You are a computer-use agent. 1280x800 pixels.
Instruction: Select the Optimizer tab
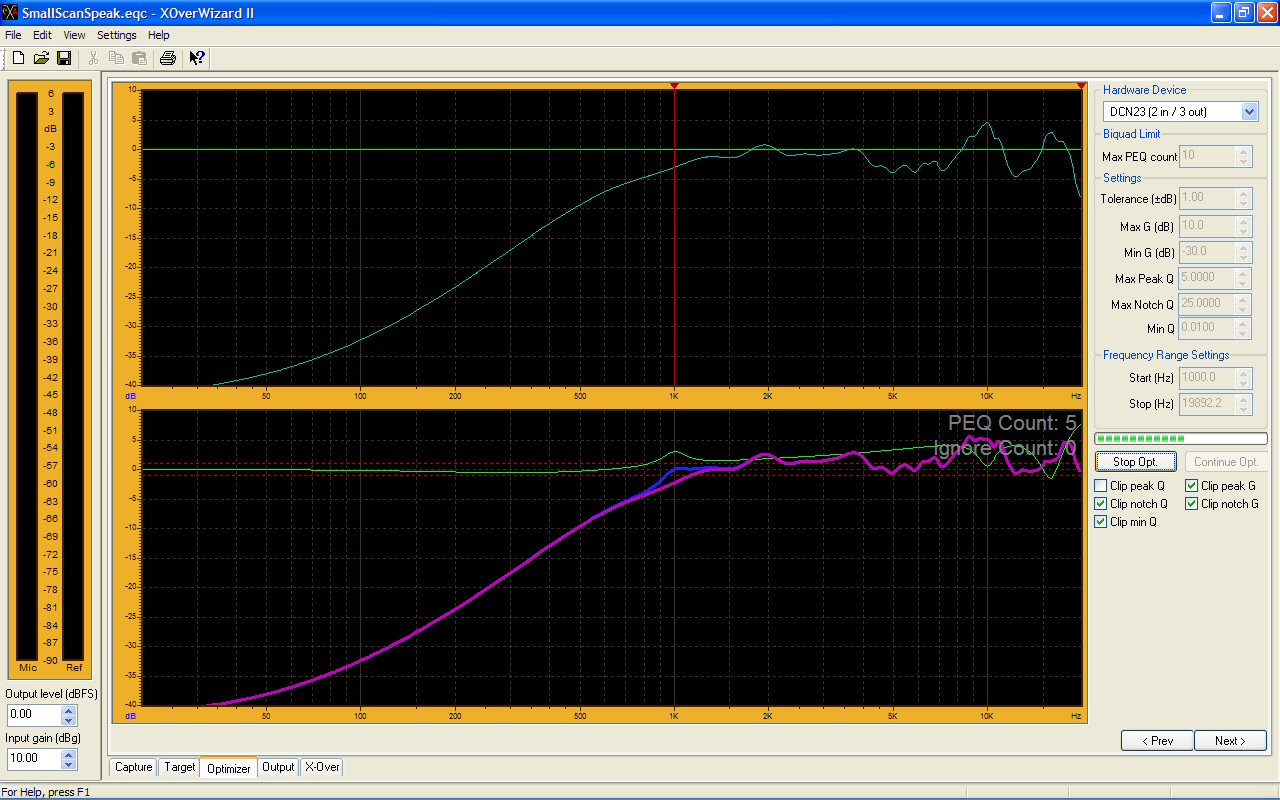[x=228, y=768]
